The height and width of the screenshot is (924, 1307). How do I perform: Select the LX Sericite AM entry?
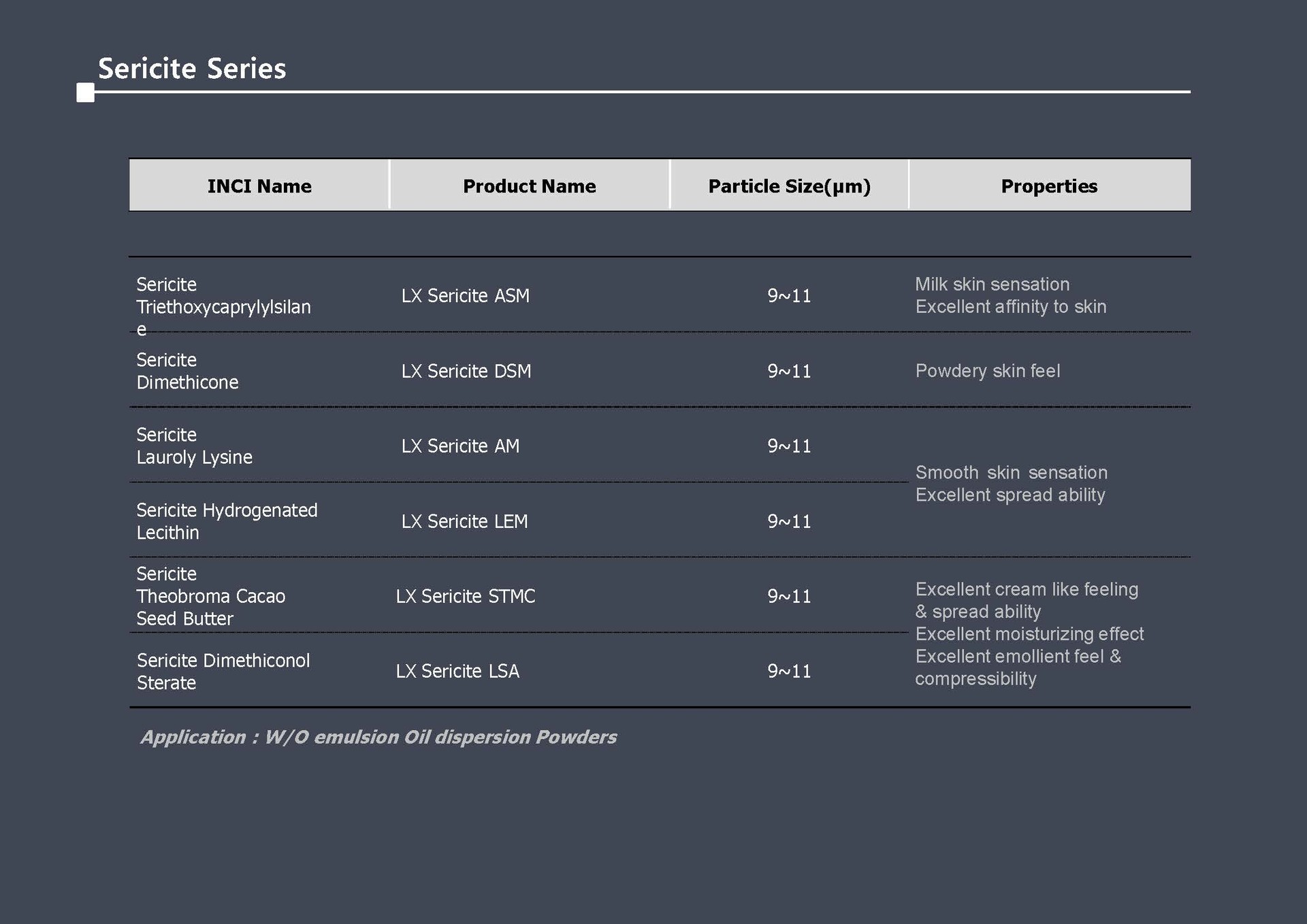pyautogui.click(x=460, y=446)
